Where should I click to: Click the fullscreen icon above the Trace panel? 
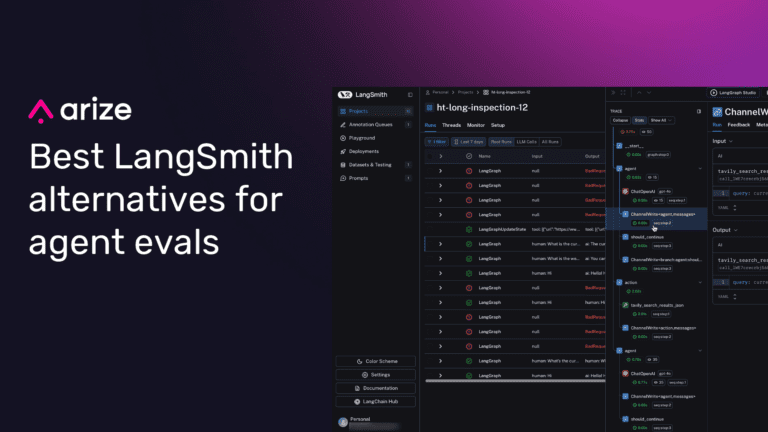pyautogui.click(x=623, y=93)
